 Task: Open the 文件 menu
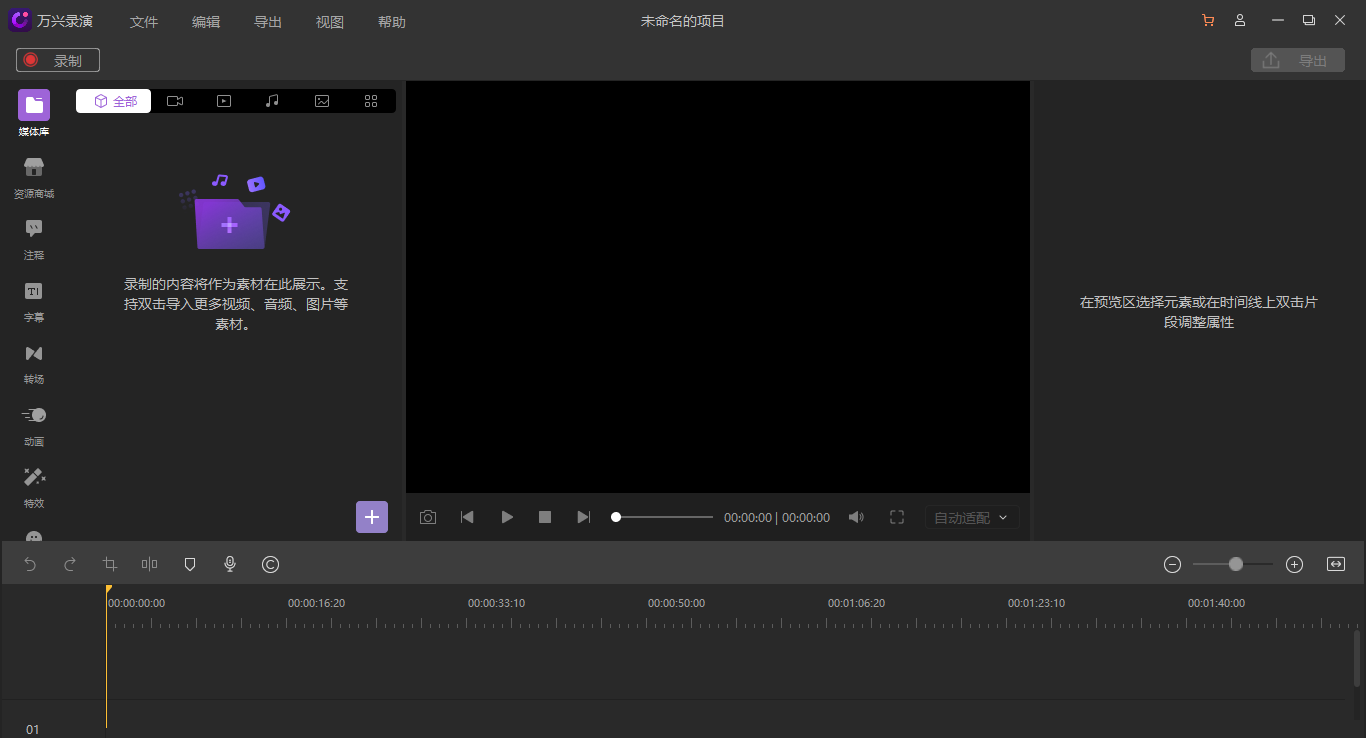pos(144,22)
